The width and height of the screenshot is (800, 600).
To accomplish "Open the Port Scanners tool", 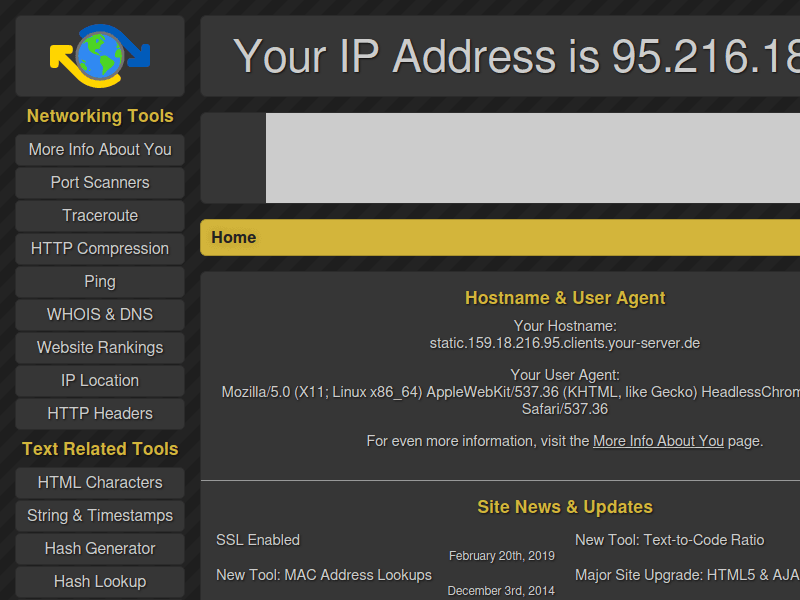I will (100, 183).
